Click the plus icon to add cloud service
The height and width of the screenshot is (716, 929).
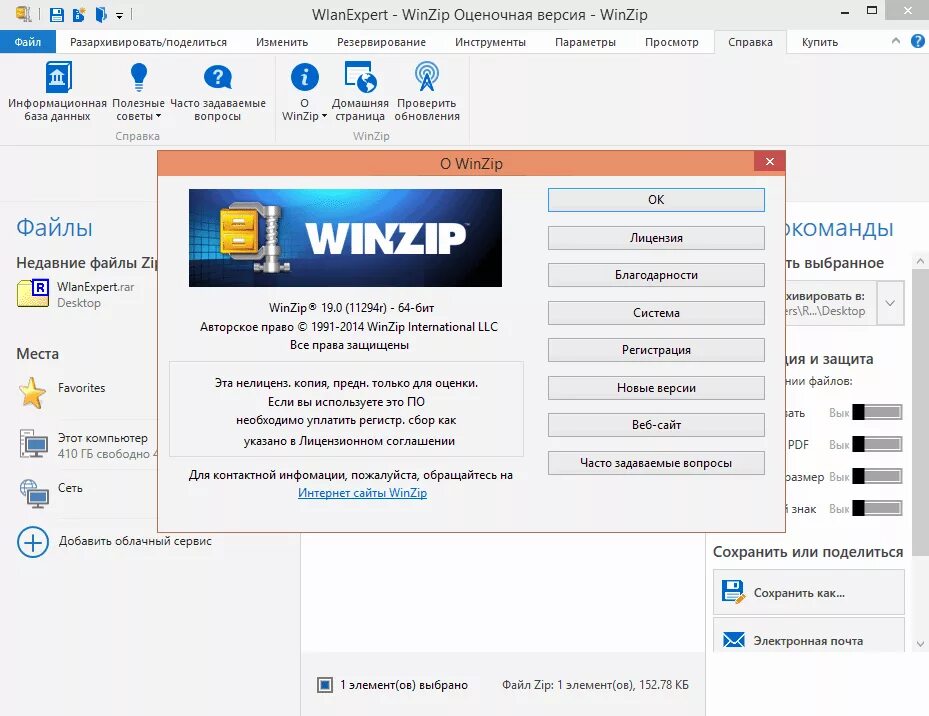(33, 542)
